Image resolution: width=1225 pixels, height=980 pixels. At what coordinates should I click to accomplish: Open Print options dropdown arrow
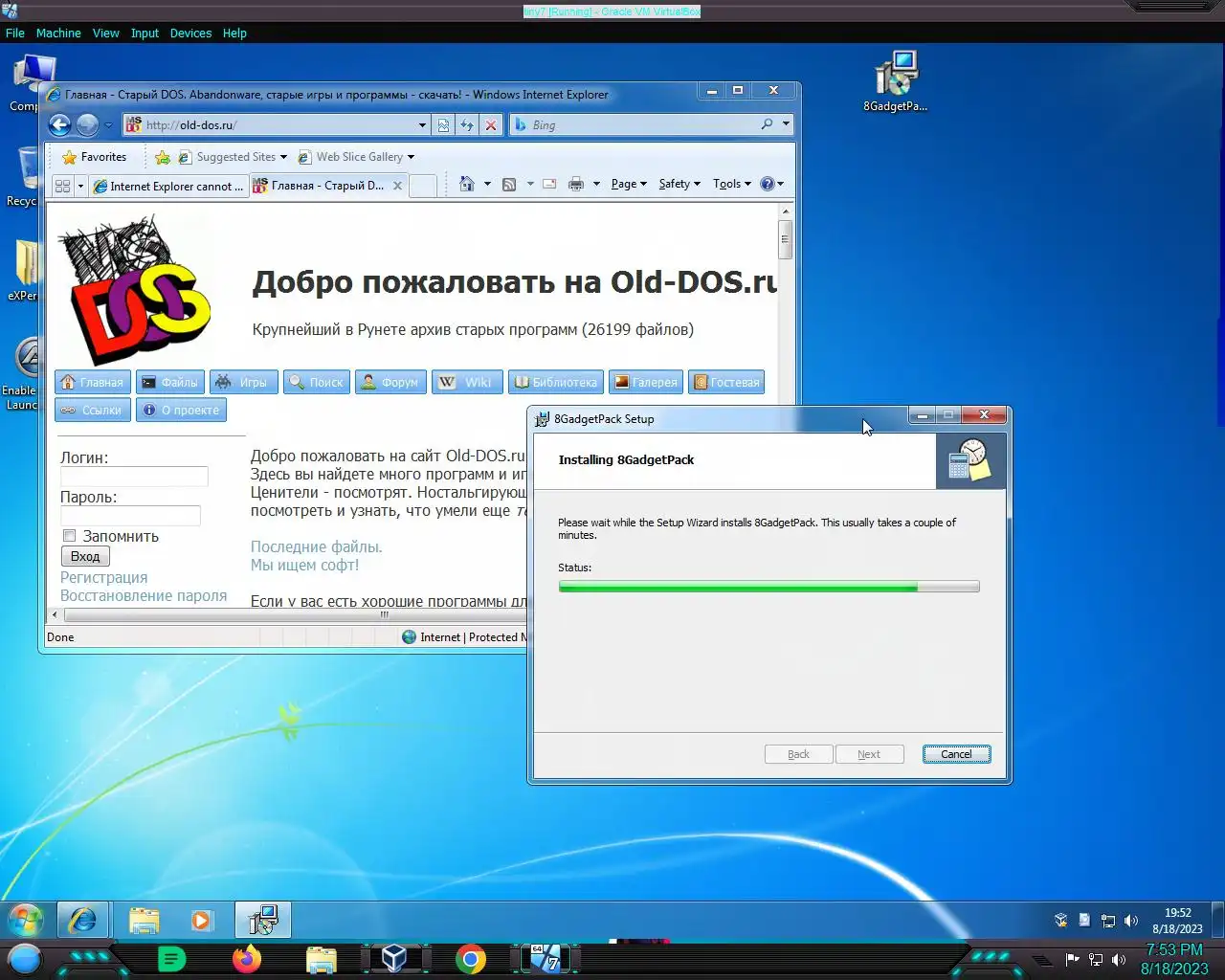(x=596, y=184)
